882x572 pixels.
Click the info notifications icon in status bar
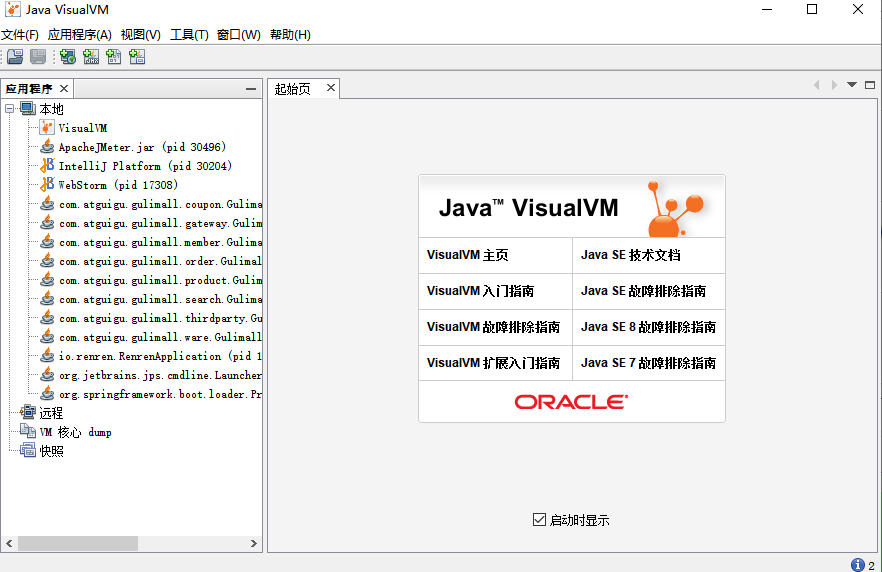coord(857,564)
